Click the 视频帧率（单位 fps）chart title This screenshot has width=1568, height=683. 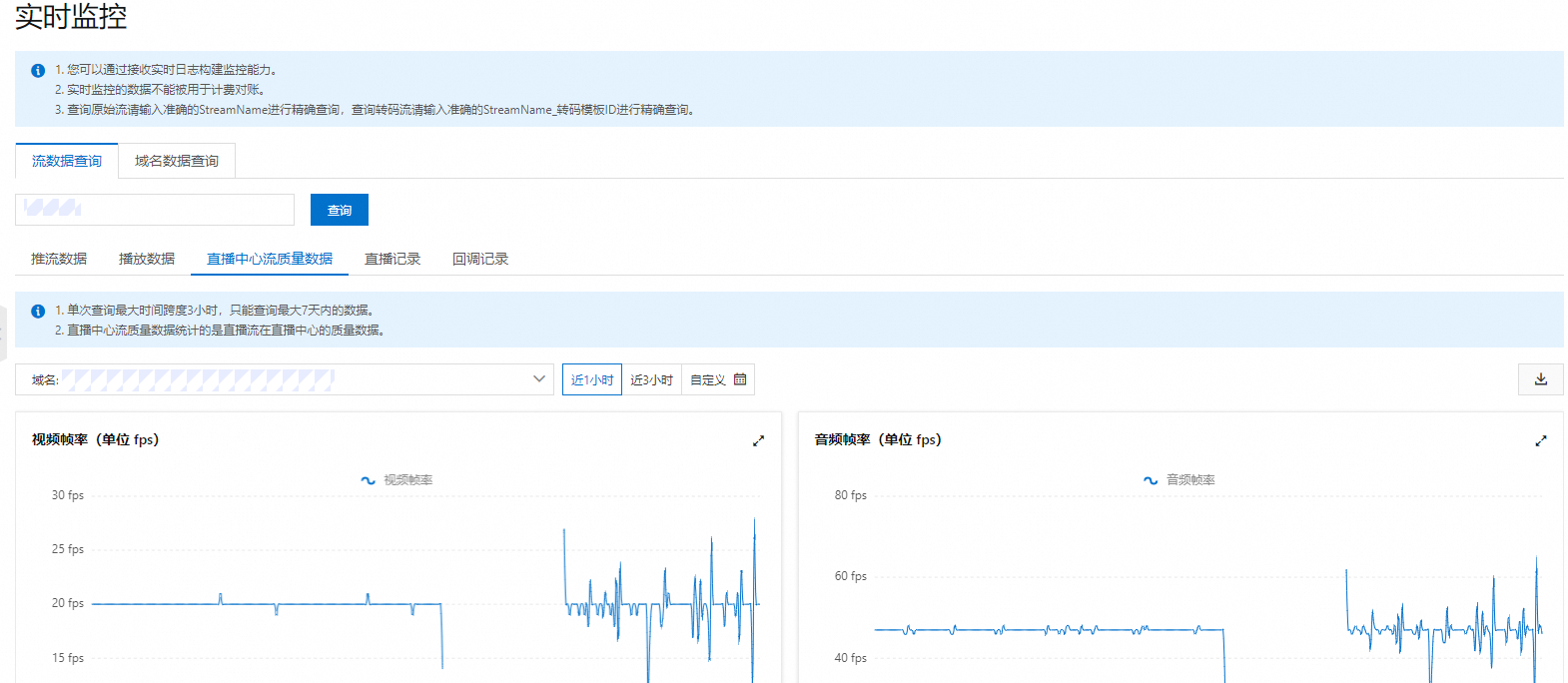point(95,439)
